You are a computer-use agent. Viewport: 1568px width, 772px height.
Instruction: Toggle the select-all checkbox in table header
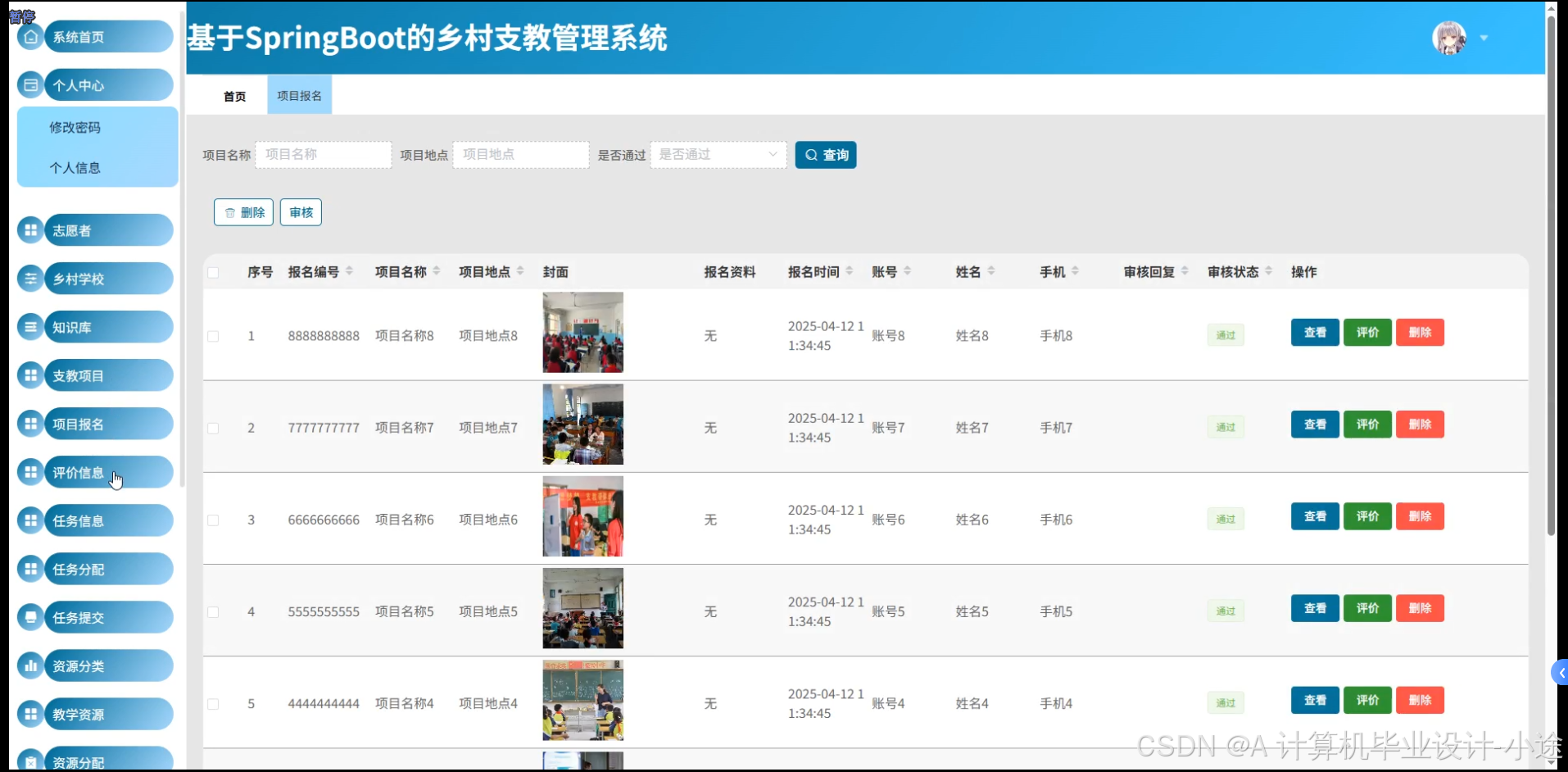click(x=213, y=272)
